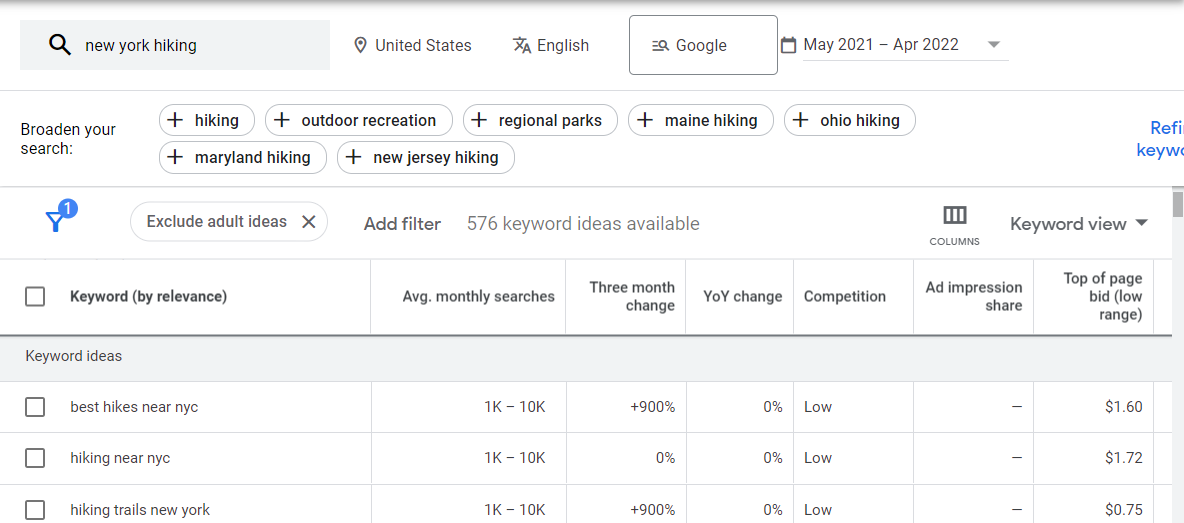Viewport: 1184px width, 523px height.
Task: Sort by the Competition column header
Action: coord(844,296)
